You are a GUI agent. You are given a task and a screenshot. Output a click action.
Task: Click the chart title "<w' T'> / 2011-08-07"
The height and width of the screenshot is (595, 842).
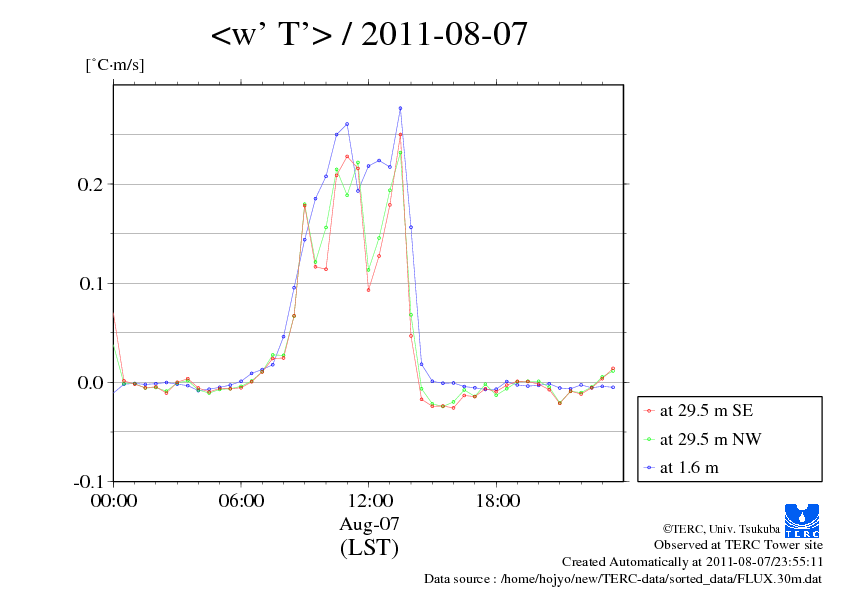(x=369, y=34)
